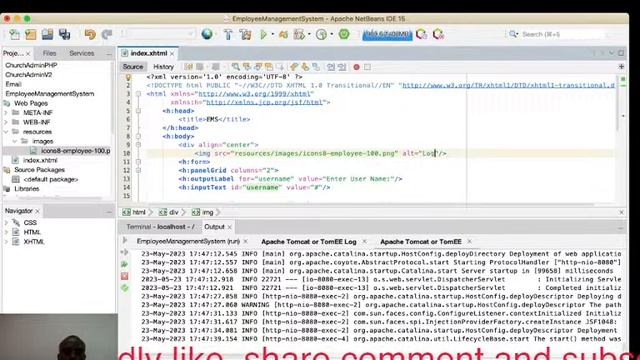Viewport: 640px width, 360px height.
Task: Click the green start server icon in Output
Action: coord(124,264)
